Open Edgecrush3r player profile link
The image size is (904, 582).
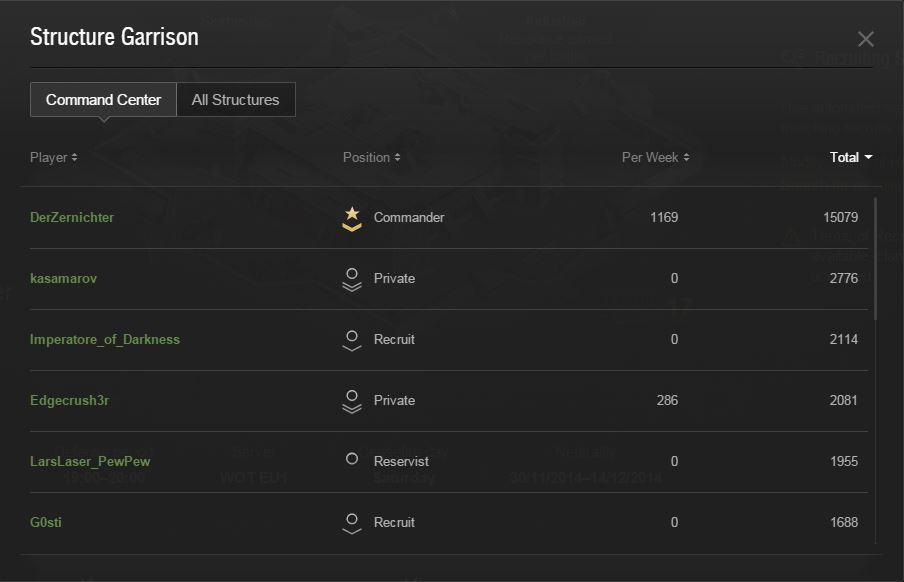[x=71, y=401]
